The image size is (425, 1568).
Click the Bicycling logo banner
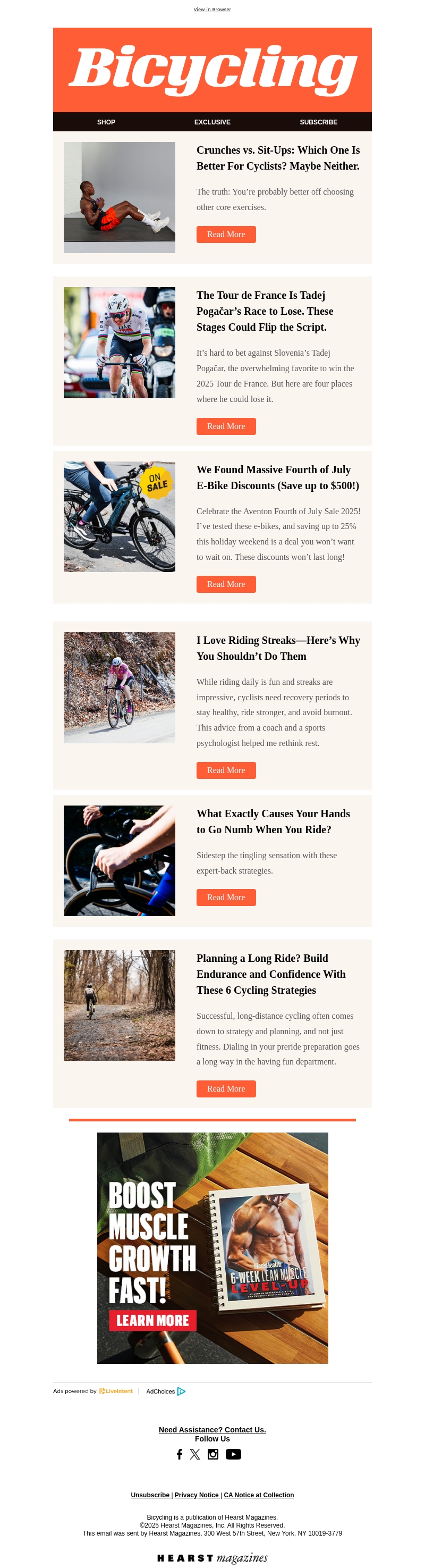click(x=212, y=70)
